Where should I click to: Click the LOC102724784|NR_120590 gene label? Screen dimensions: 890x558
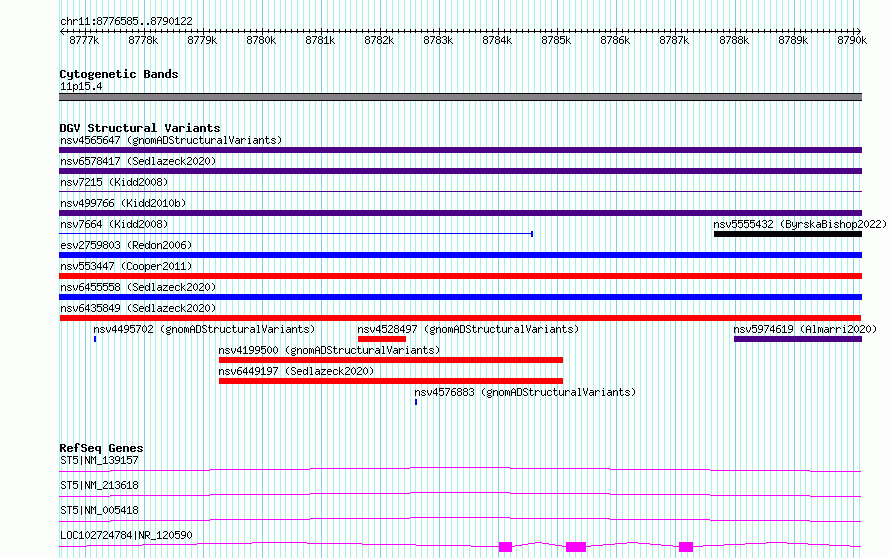point(126,535)
